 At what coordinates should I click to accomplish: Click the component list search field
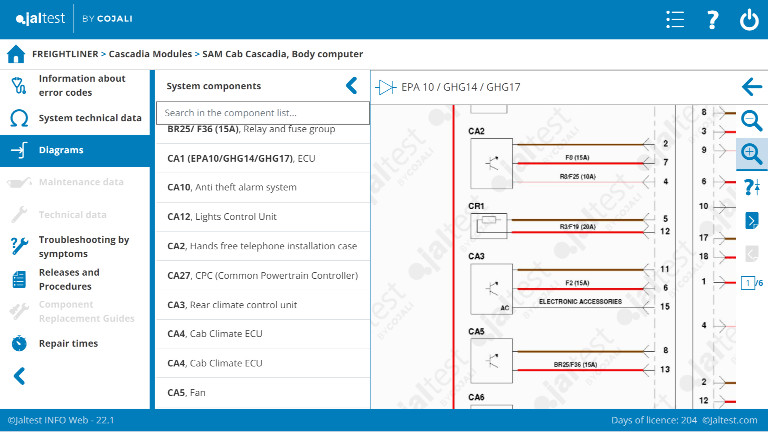click(262, 113)
